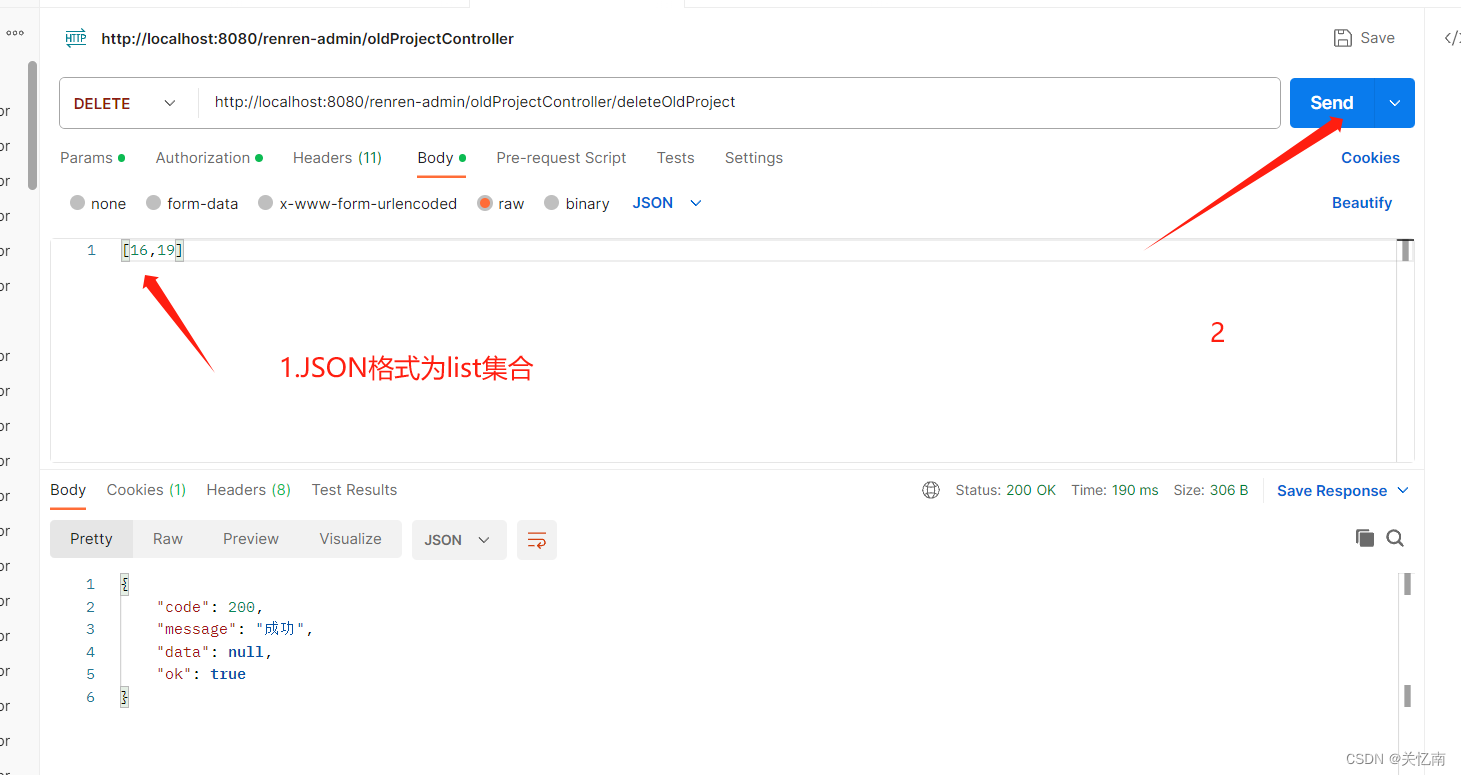Open the search within the response body
The height and width of the screenshot is (775, 1461).
pyautogui.click(x=1394, y=538)
